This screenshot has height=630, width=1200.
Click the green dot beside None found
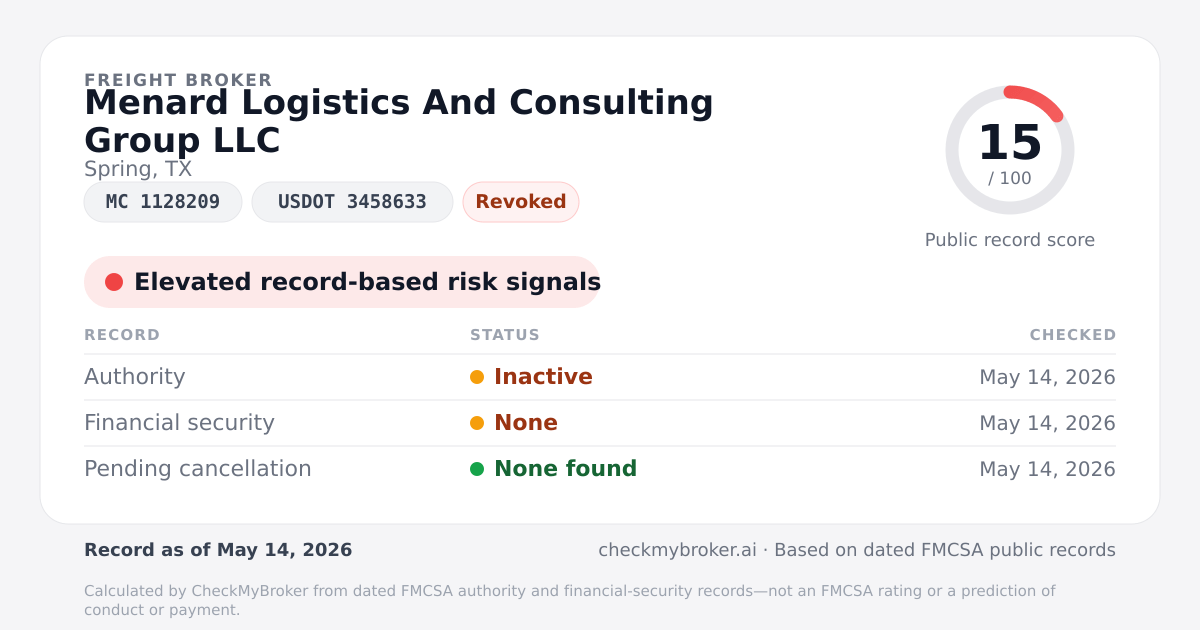click(477, 469)
